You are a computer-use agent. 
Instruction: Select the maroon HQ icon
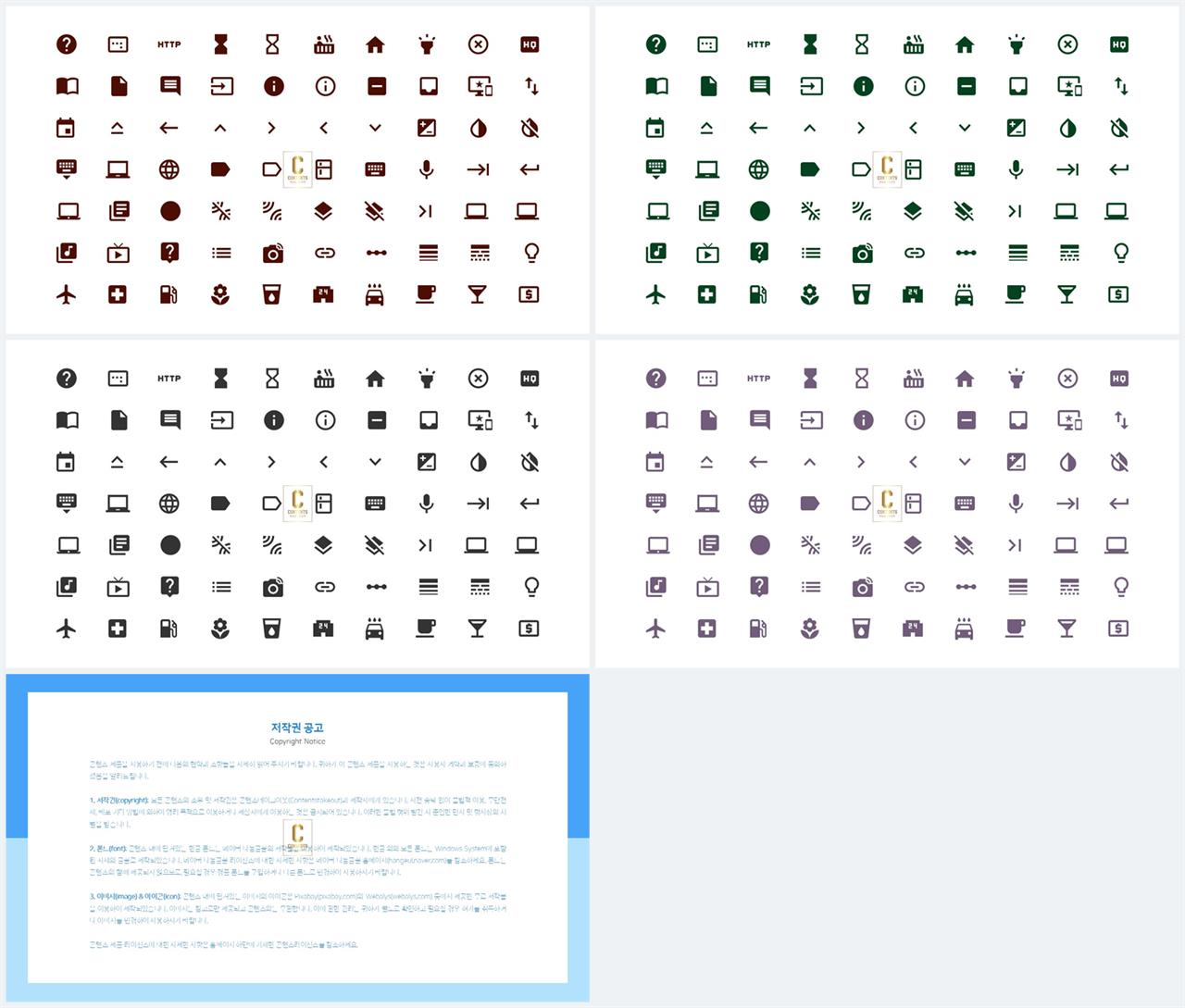coord(530,44)
